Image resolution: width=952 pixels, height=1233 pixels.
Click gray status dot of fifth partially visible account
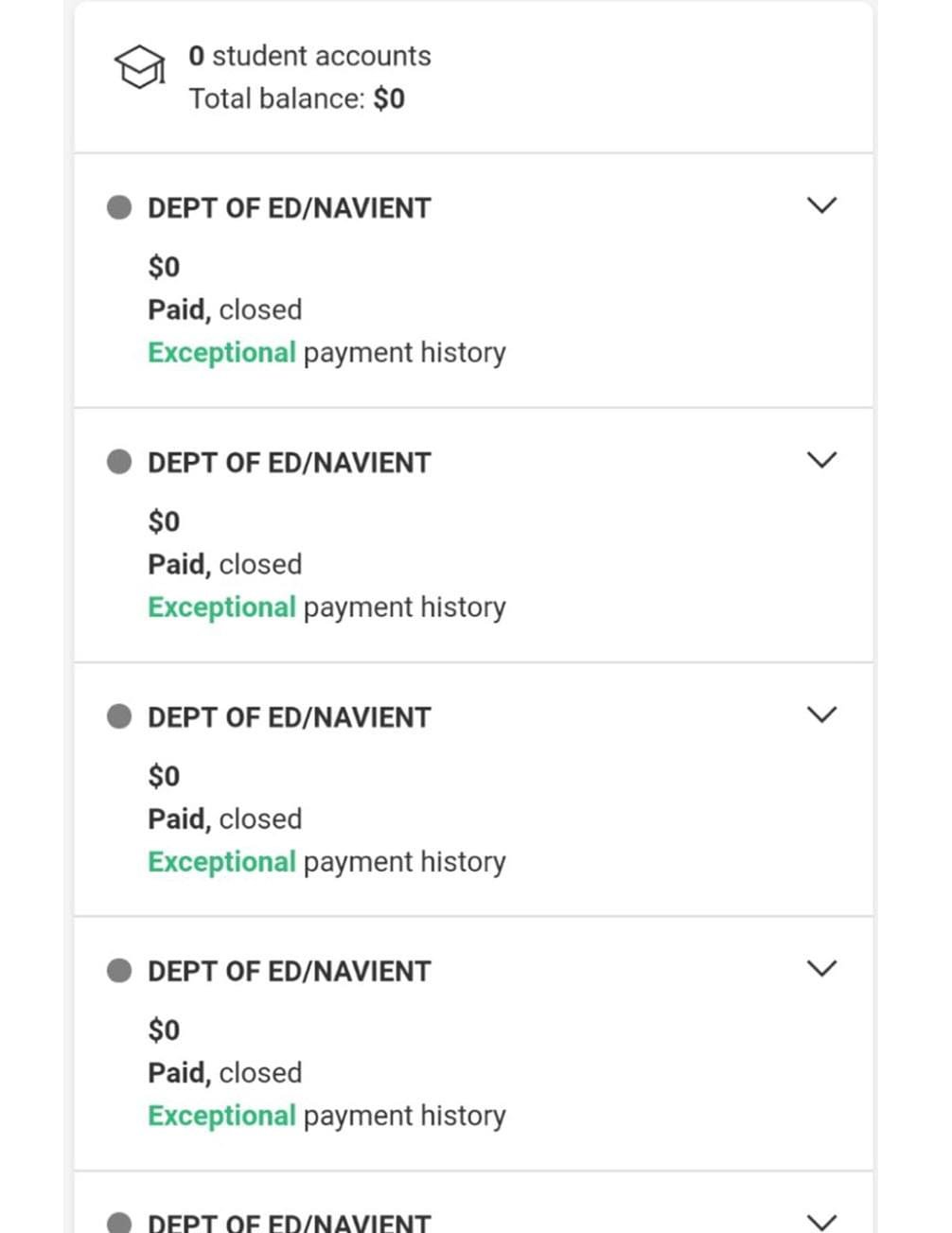point(119,1223)
